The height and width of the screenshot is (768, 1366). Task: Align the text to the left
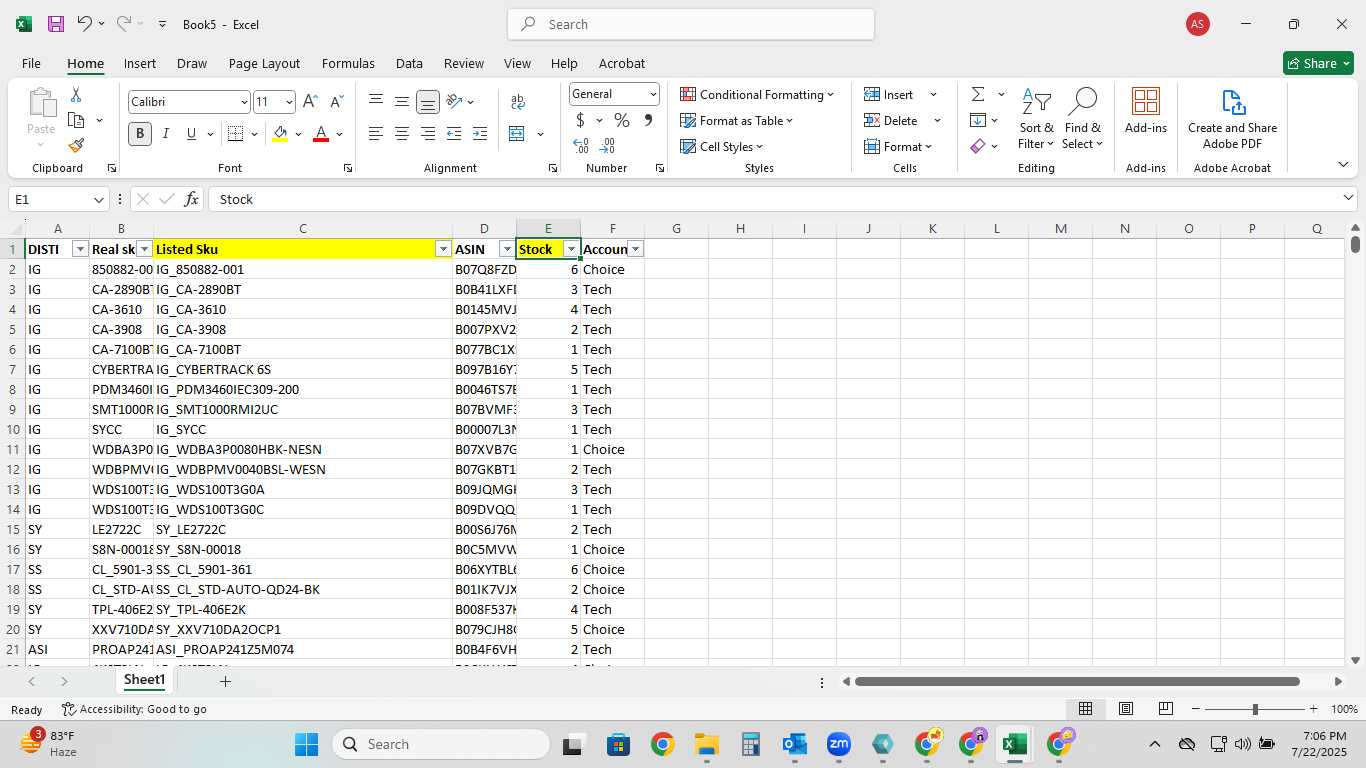pos(376,134)
